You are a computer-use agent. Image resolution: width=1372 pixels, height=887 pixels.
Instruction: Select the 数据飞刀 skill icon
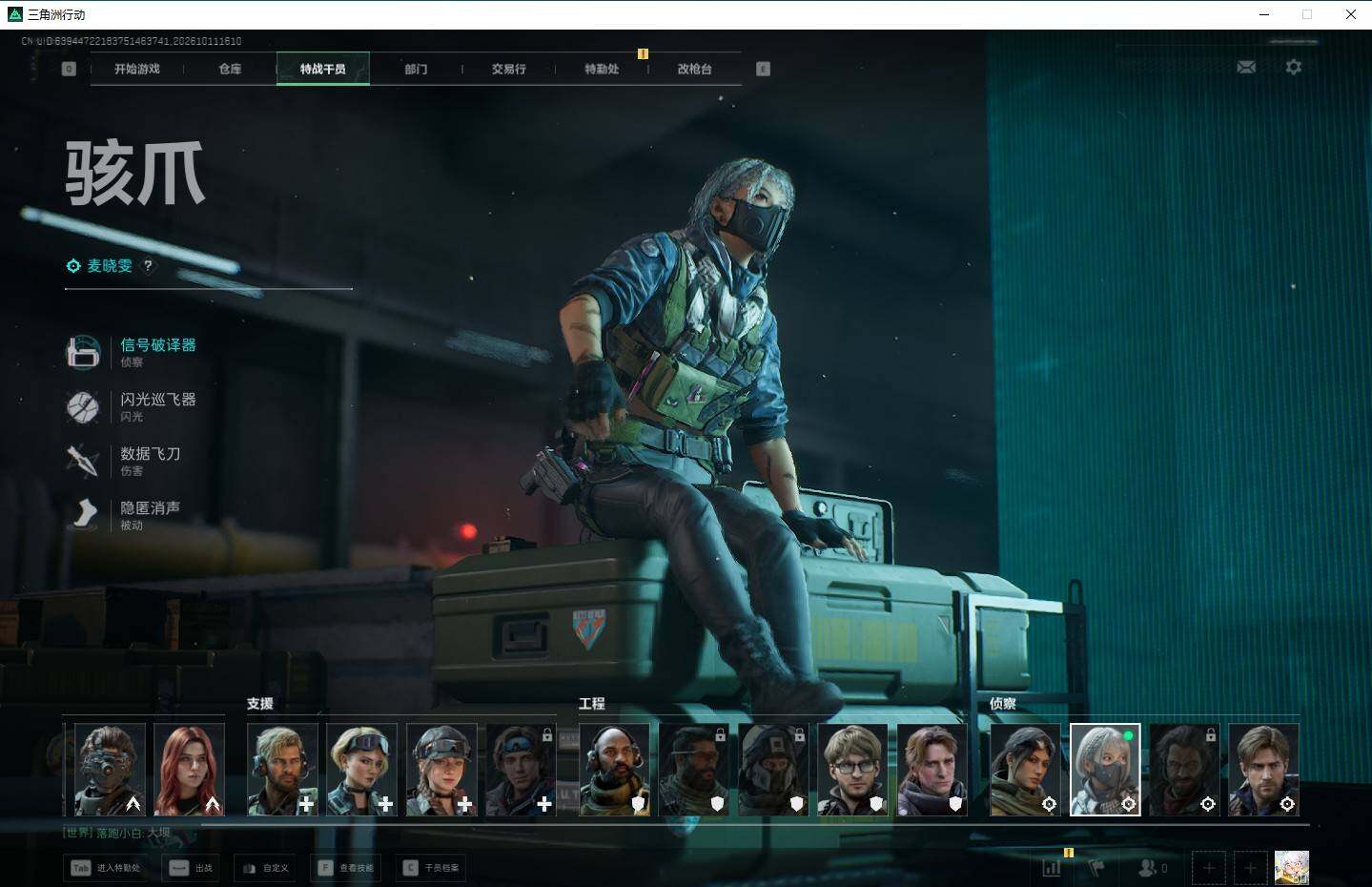coord(83,461)
